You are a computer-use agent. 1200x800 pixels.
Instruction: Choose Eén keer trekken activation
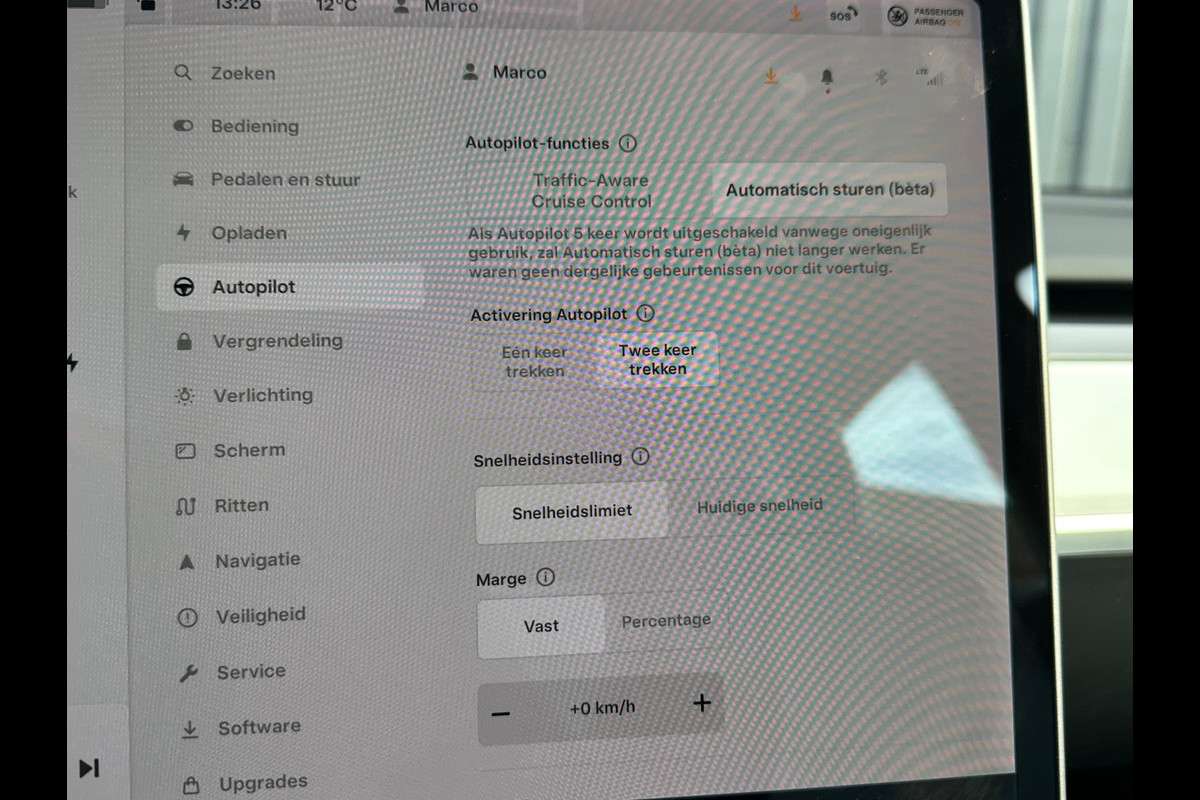pyautogui.click(x=534, y=361)
